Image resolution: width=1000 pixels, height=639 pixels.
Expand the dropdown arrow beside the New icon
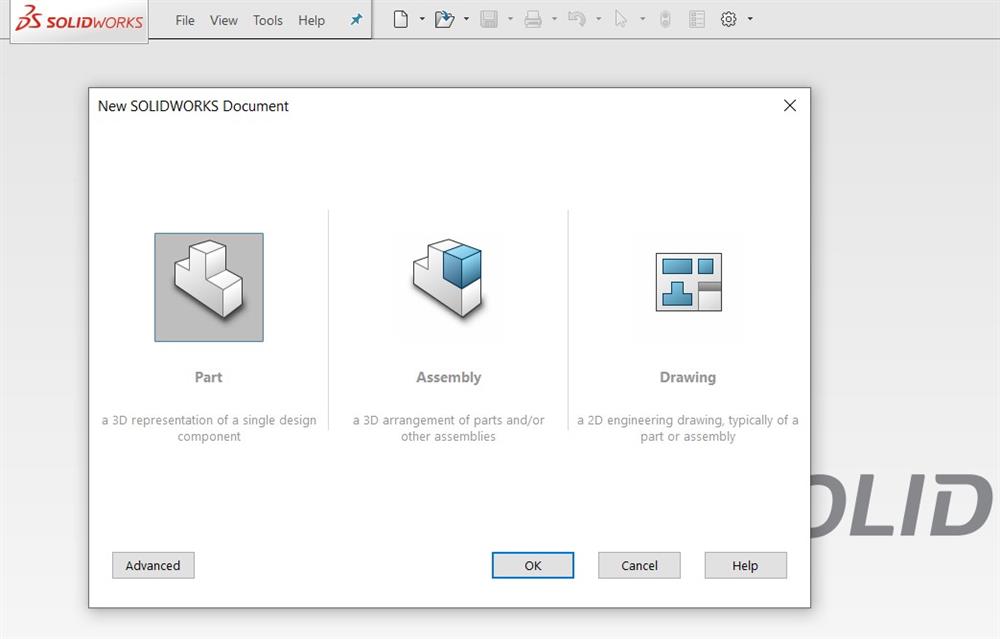[422, 19]
